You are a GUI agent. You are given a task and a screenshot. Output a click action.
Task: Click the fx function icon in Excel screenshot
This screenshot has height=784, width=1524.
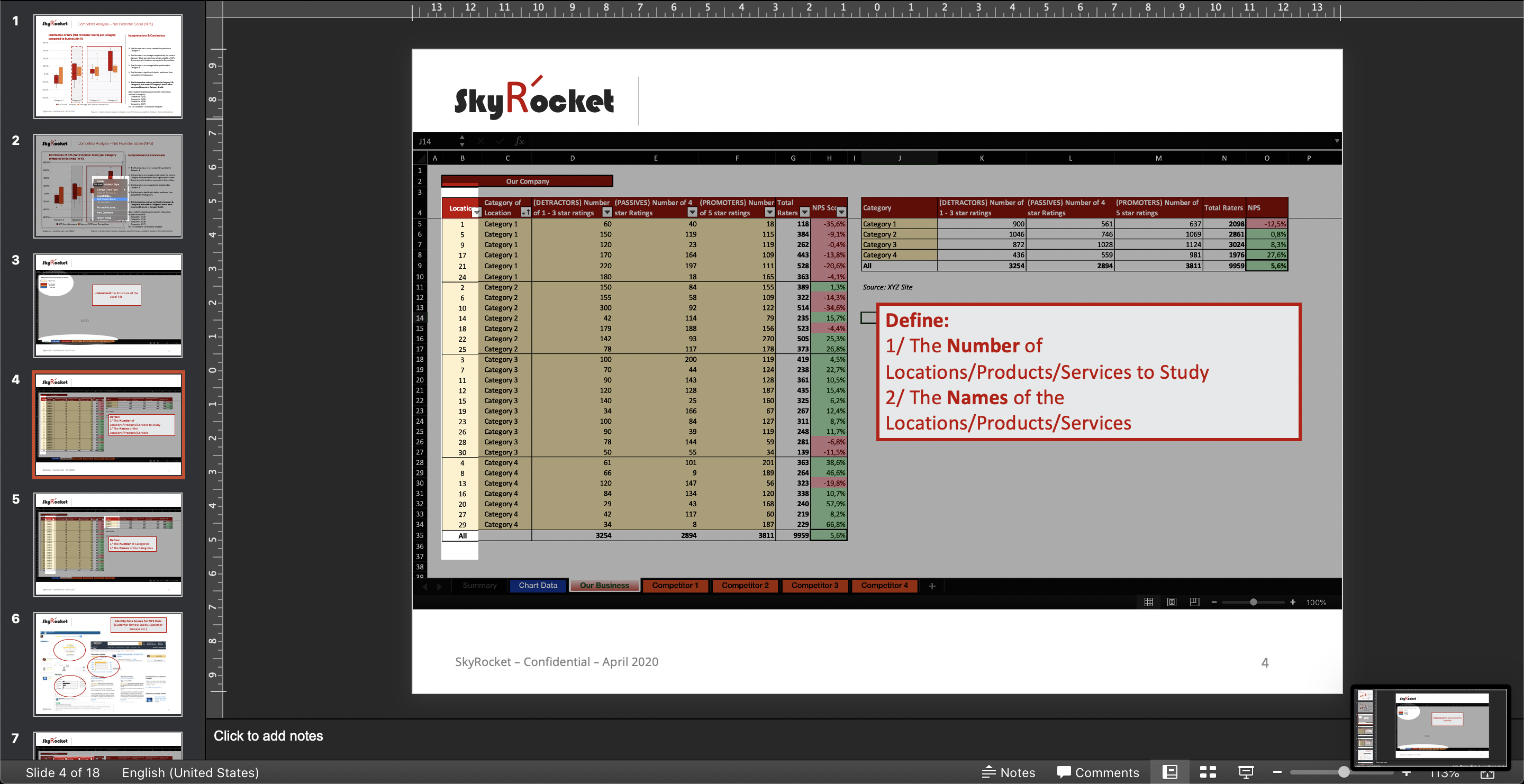point(519,141)
